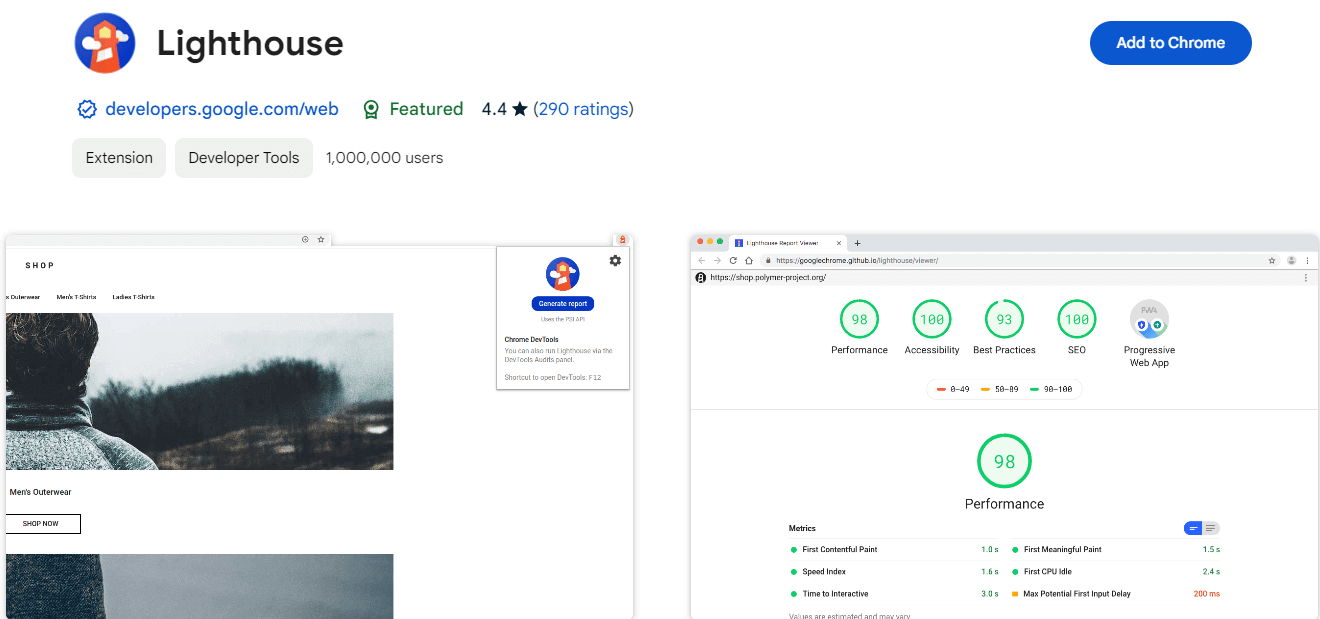Open Lighthouse popup settings gear
This screenshot has height=619, width=1320.
(x=615, y=260)
